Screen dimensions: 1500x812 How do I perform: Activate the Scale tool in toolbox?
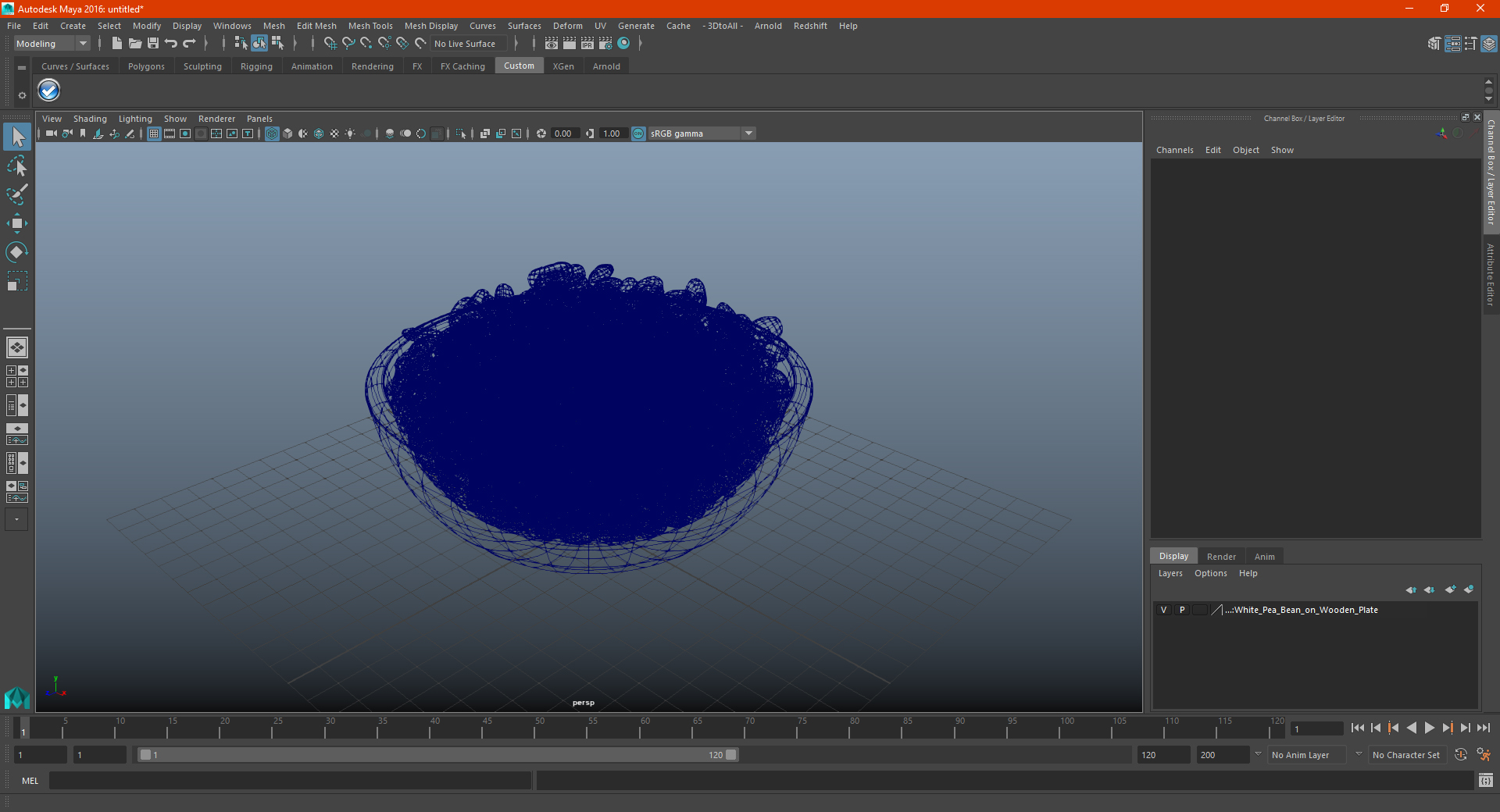pyautogui.click(x=17, y=281)
